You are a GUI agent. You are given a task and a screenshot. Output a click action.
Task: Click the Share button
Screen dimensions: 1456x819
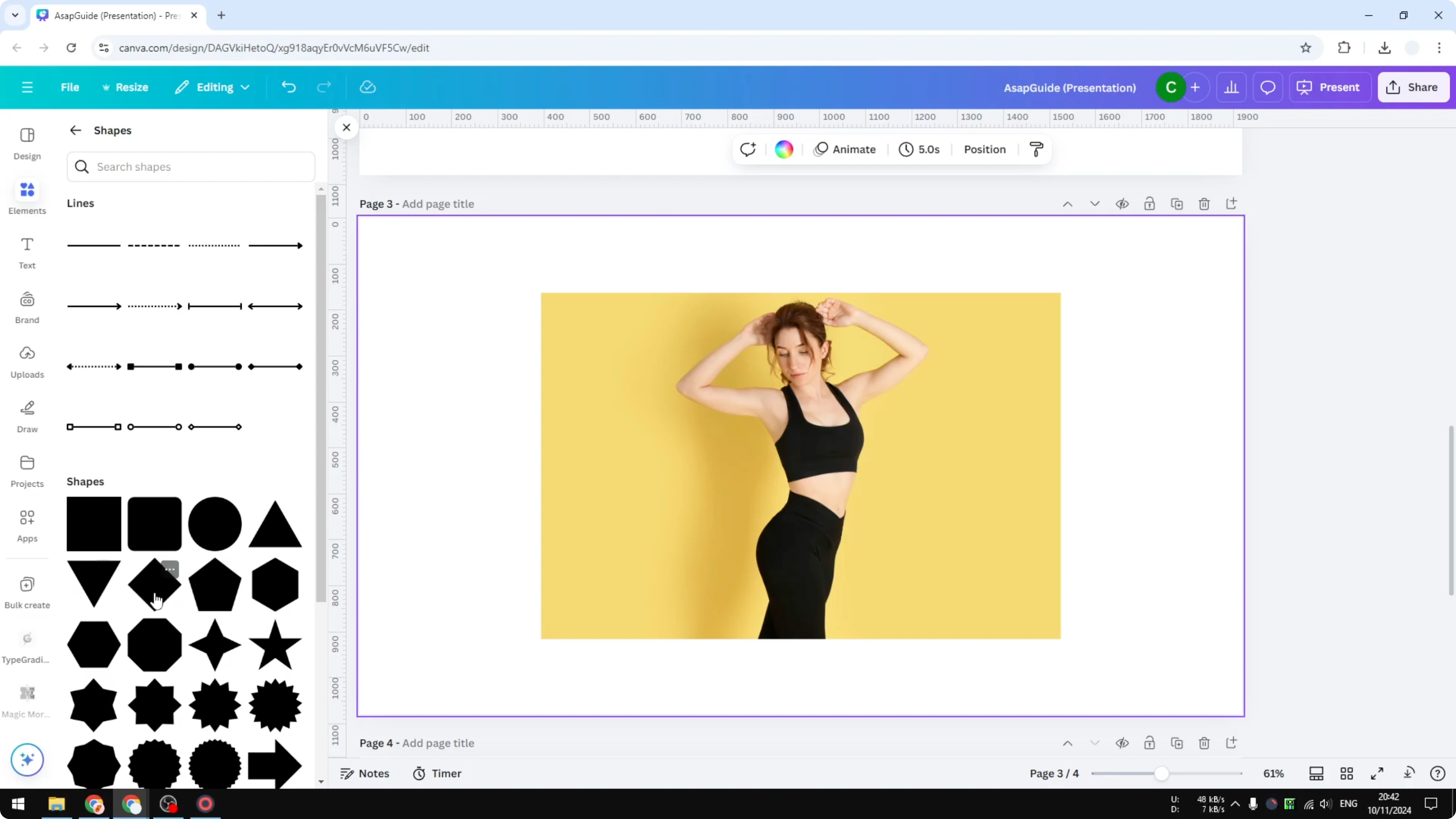coord(1413,87)
